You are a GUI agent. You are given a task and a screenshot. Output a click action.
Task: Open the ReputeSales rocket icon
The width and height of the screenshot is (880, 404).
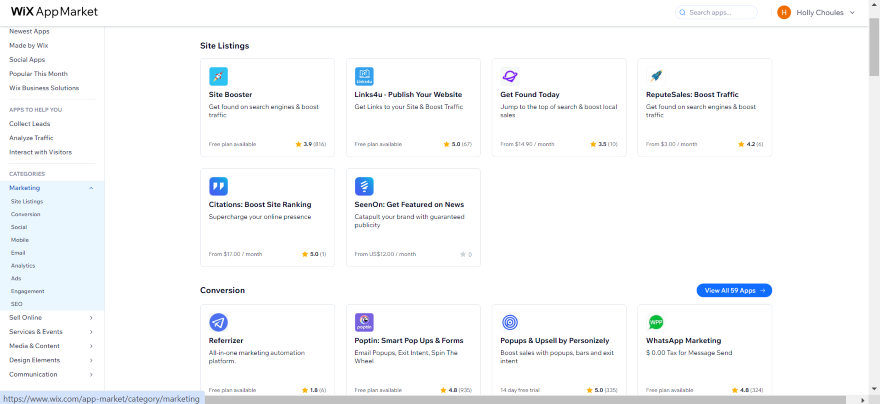click(656, 76)
